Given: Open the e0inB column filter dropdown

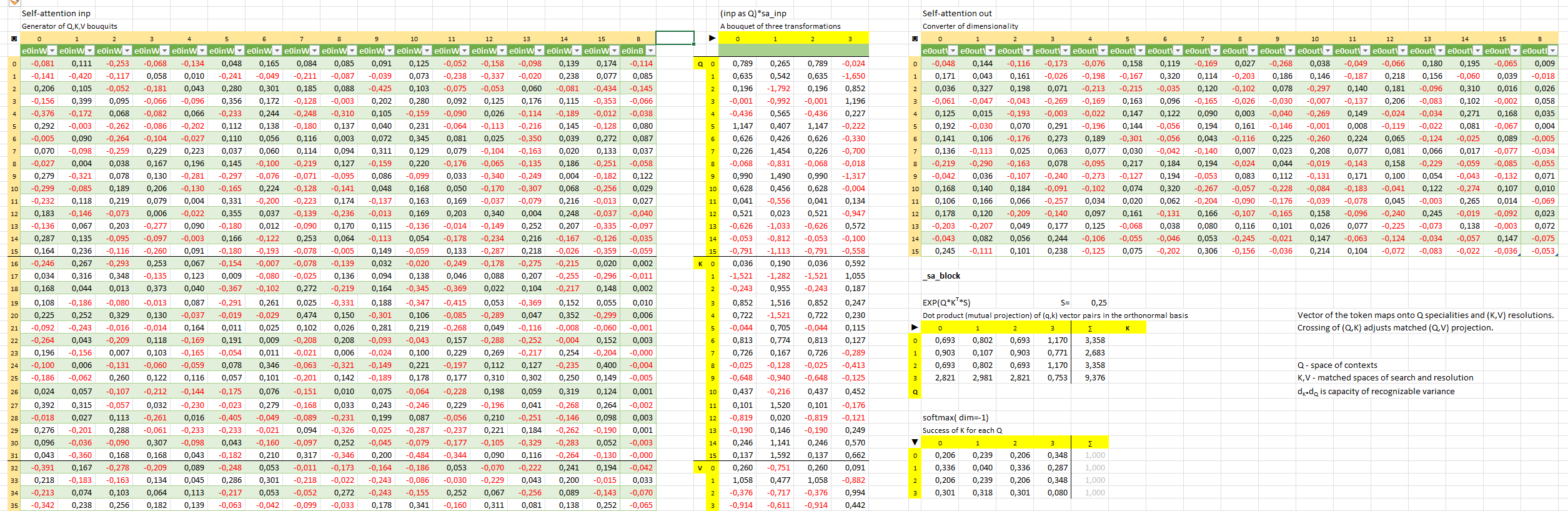Looking at the screenshot, I should coord(650,51).
